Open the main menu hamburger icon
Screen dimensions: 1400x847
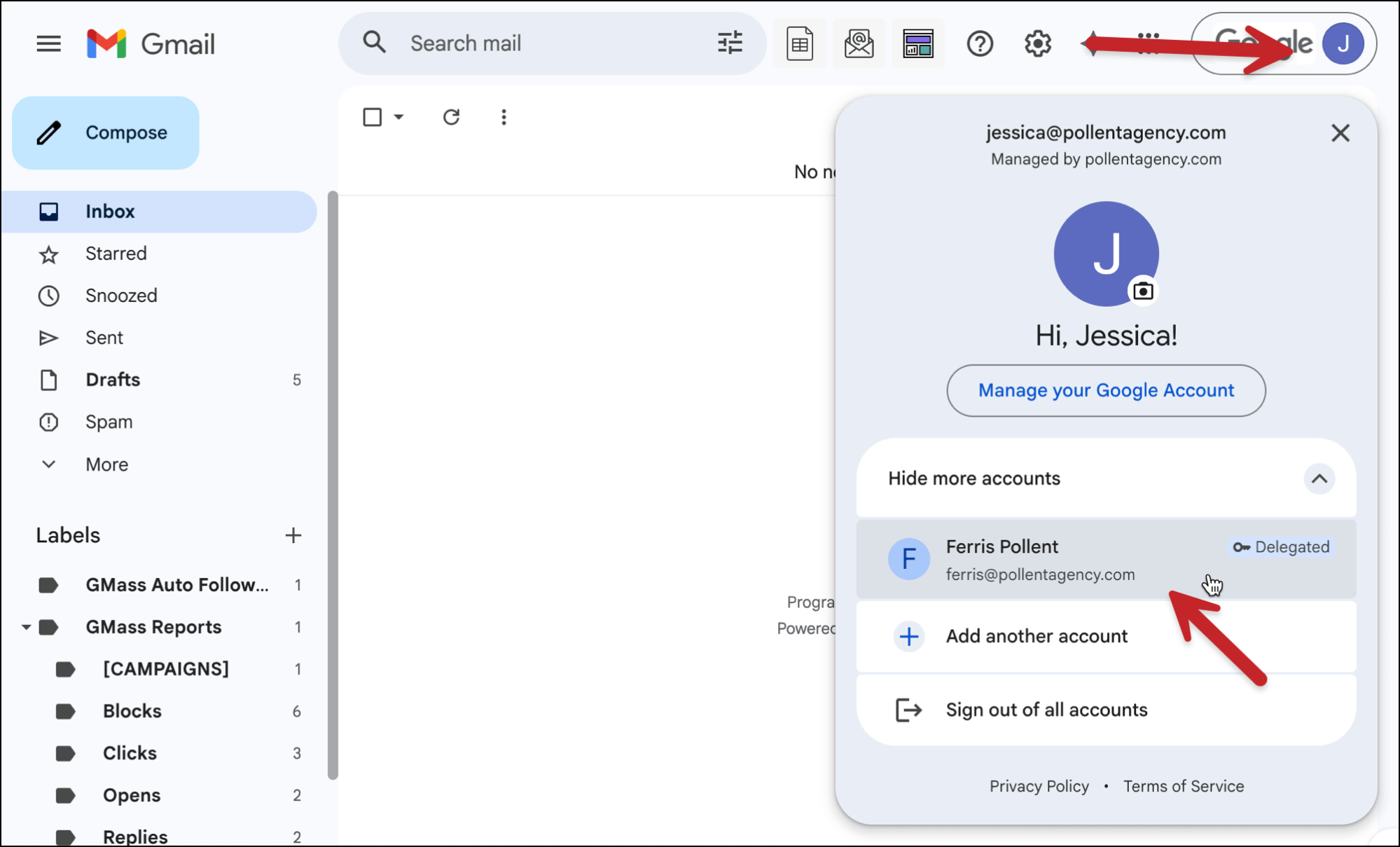pos(48,44)
